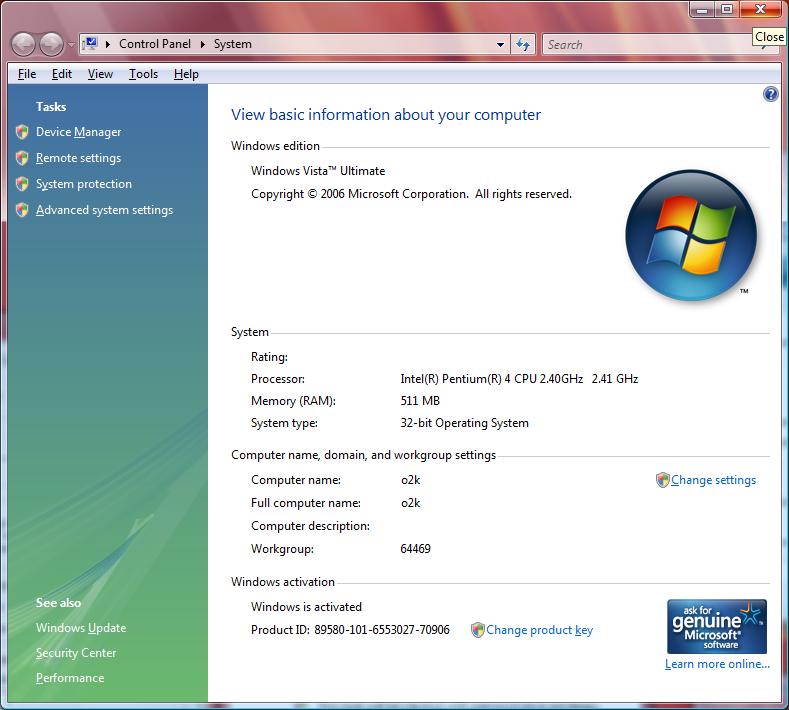
Task: Click the Refresh button next to address bar
Action: pyautogui.click(x=523, y=44)
